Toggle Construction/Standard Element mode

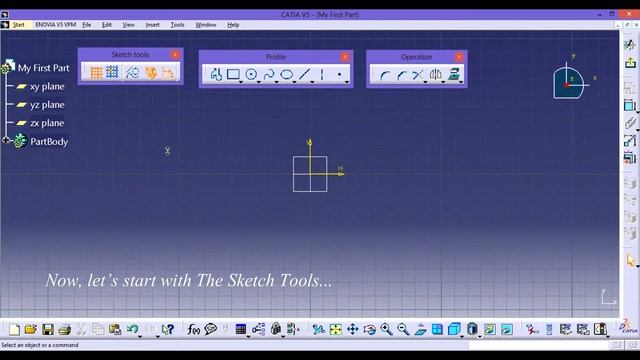coord(132,73)
